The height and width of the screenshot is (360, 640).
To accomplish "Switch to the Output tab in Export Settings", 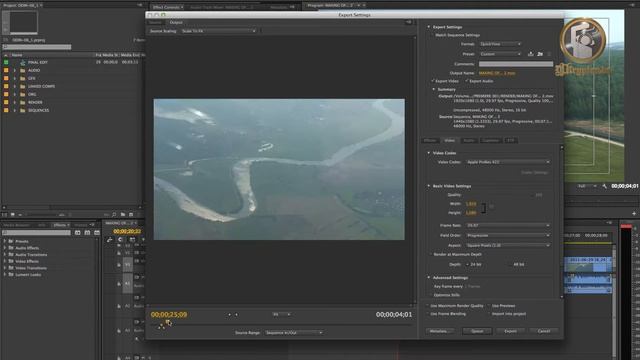I will [x=176, y=22].
